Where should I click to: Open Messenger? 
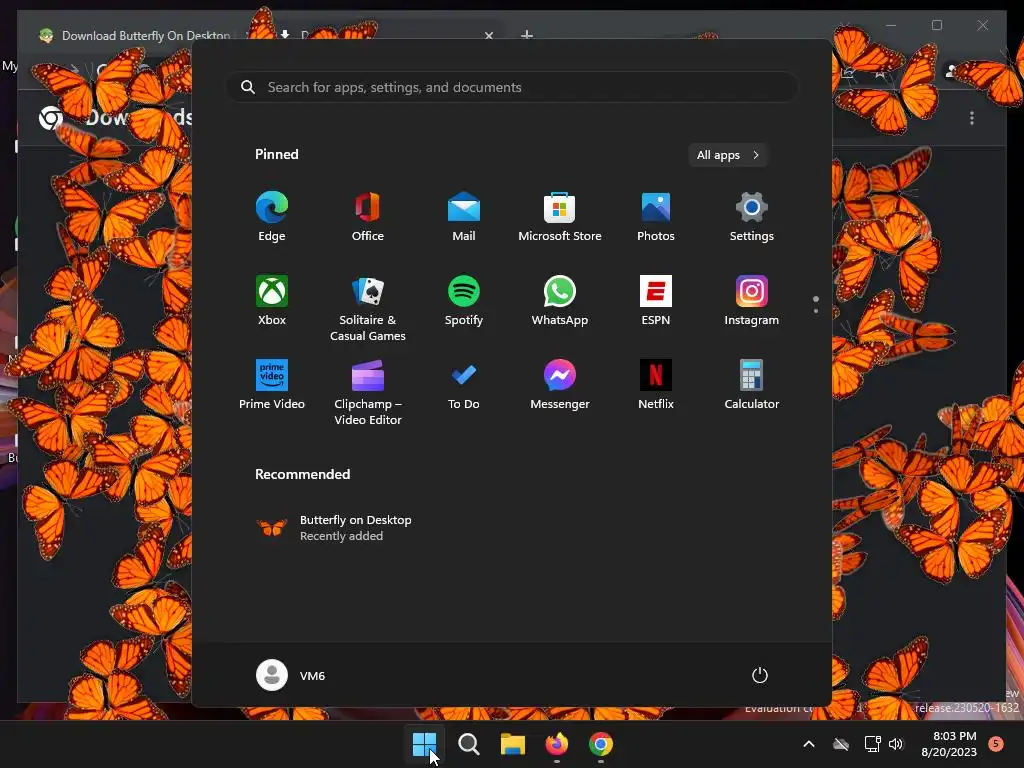(x=560, y=385)
